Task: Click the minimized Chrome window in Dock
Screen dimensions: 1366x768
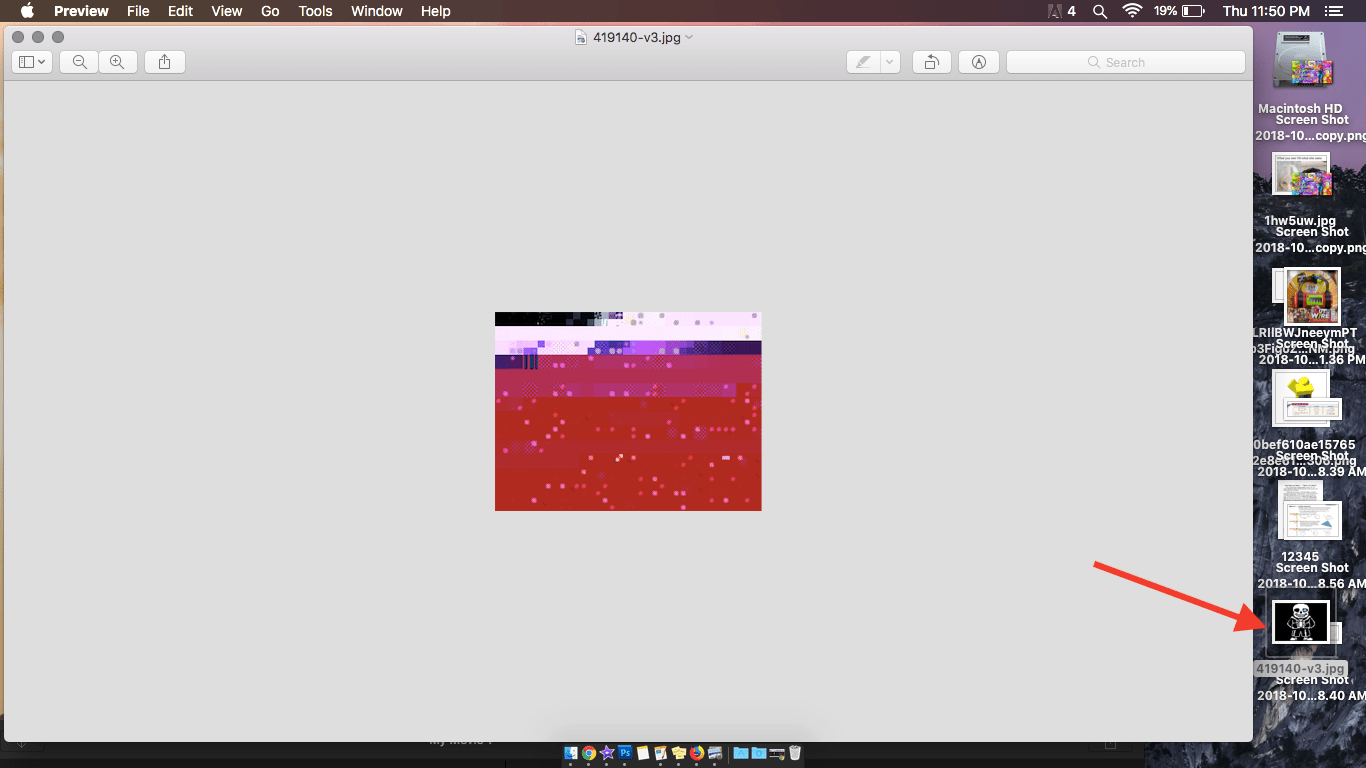Action: (777, 753)
